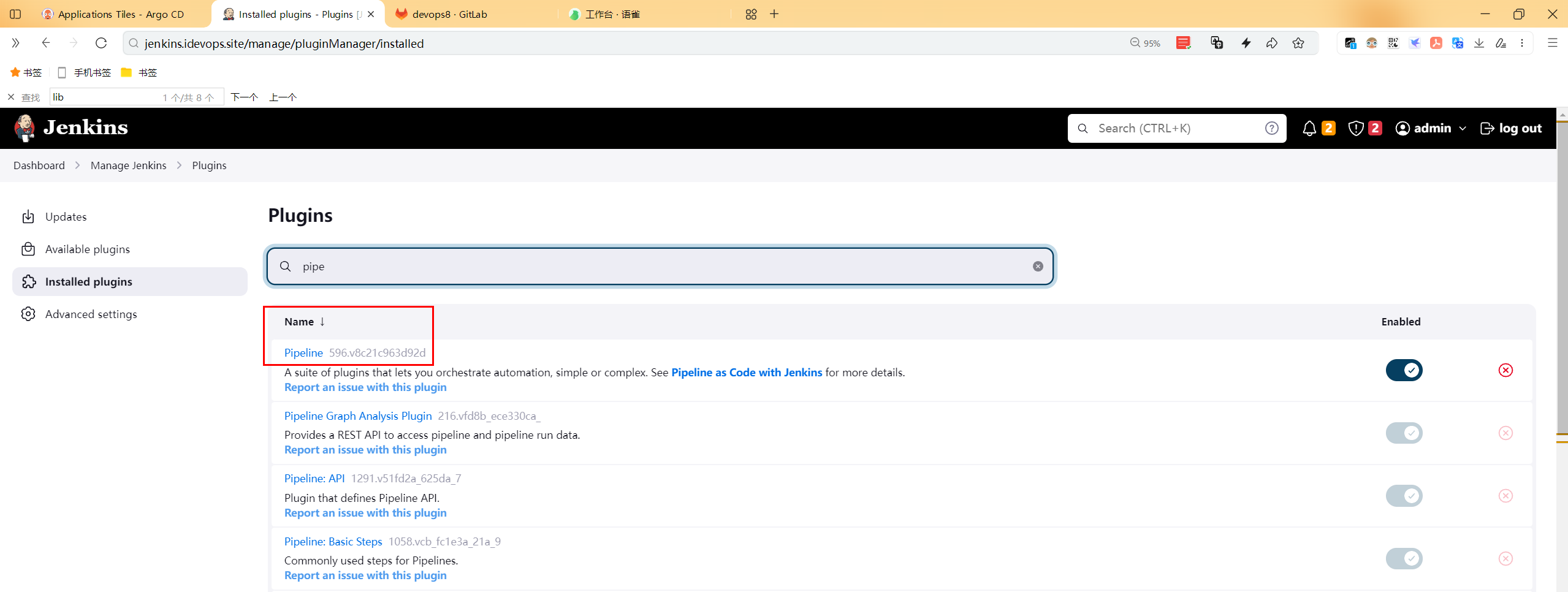Screen dimensions: 1568x592
Task: Open the Pipeline plugin name link
Action: (x=303, y=353)
